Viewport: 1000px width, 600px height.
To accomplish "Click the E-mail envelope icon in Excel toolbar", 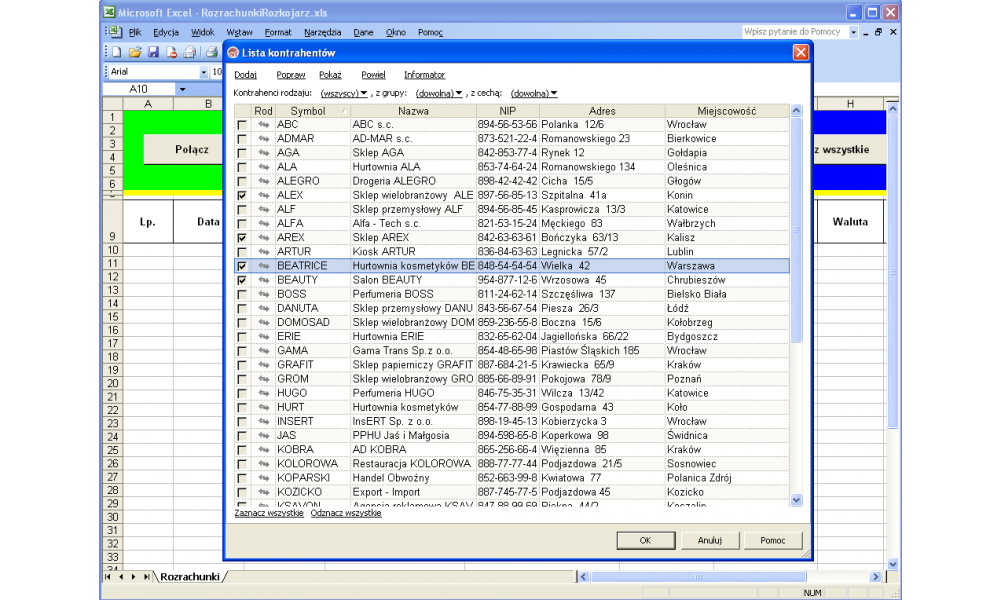I will click(190, 52).
